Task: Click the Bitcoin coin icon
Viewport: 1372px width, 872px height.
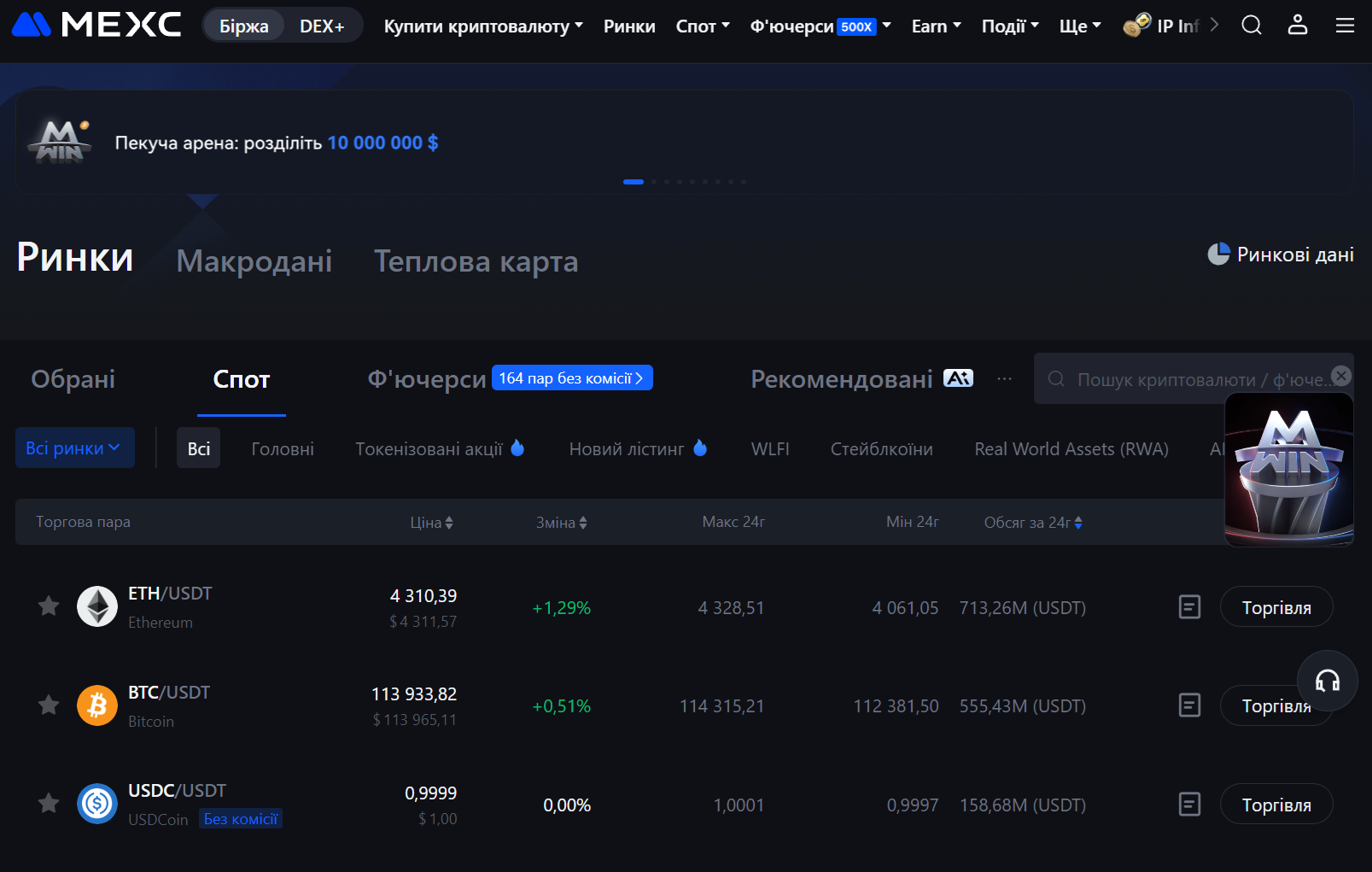Action: point(97,705)
